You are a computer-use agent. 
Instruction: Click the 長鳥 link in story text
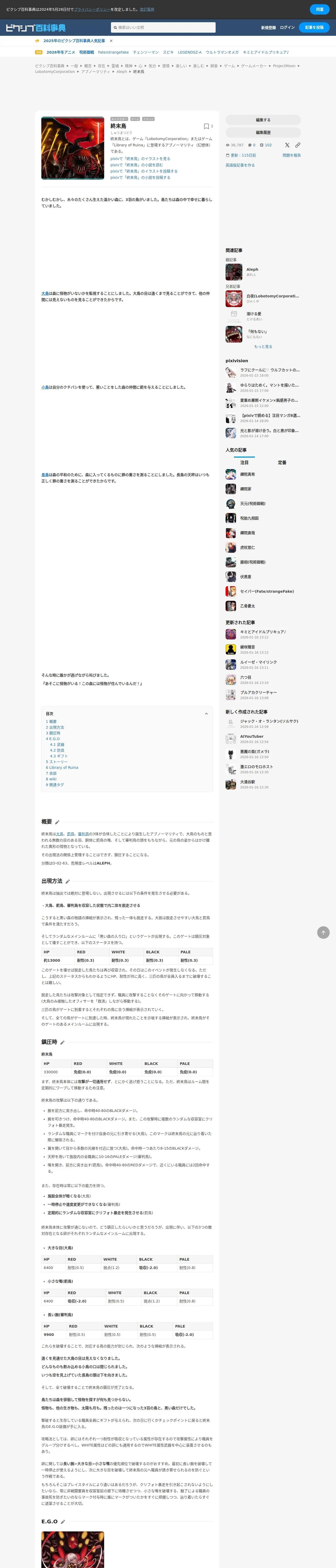(45, 475)
